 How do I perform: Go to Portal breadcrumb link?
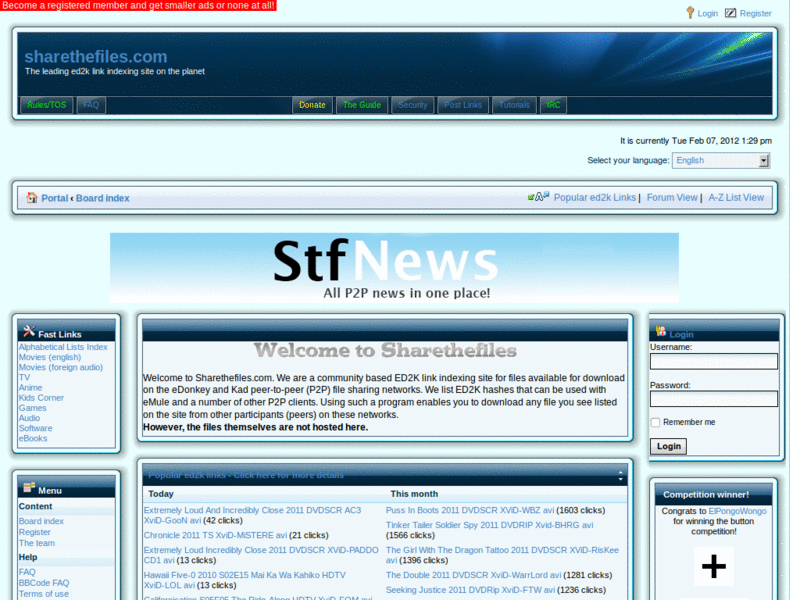[x=55, y=198]
